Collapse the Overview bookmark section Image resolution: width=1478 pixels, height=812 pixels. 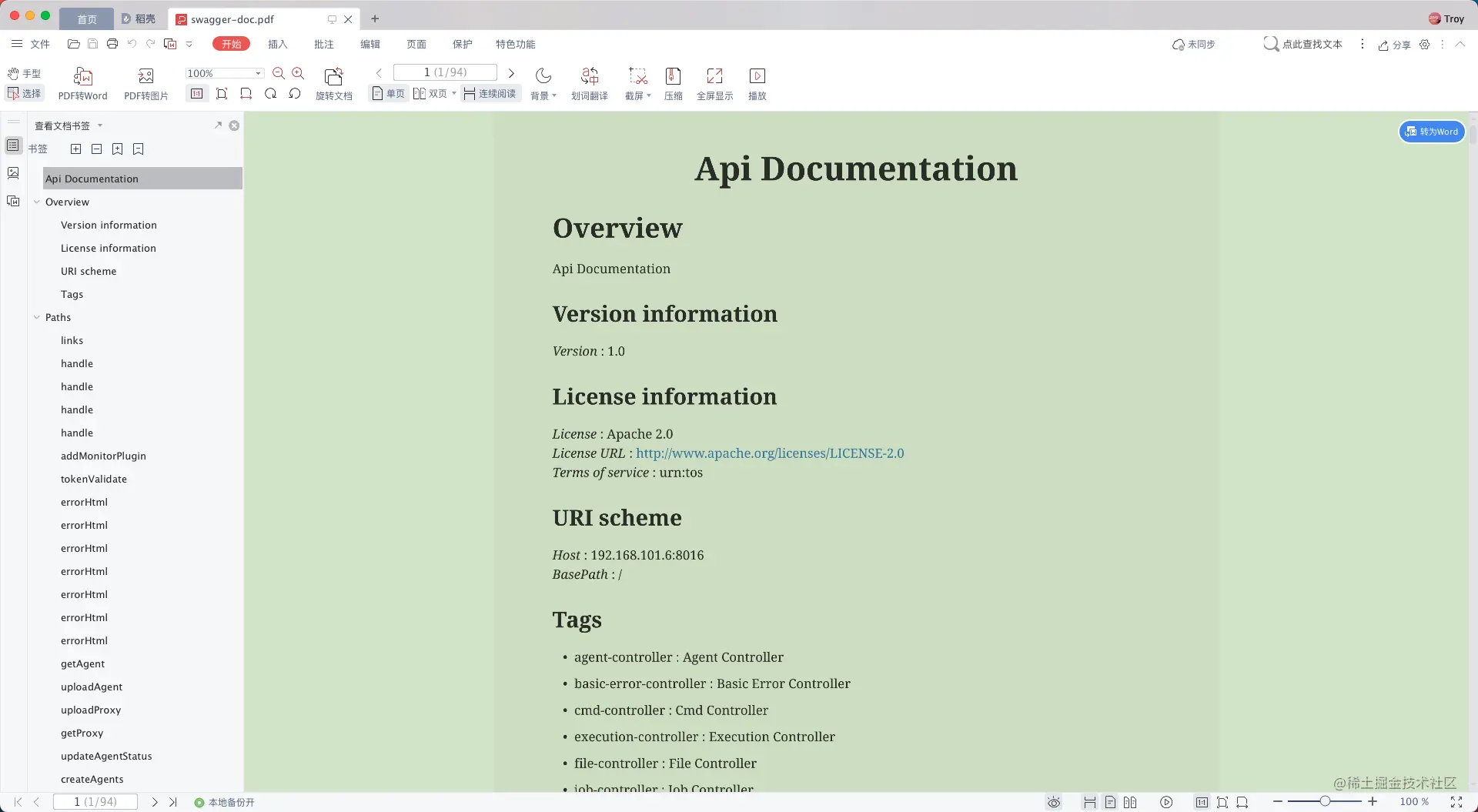pyautogui.click(x=36, y=202)
